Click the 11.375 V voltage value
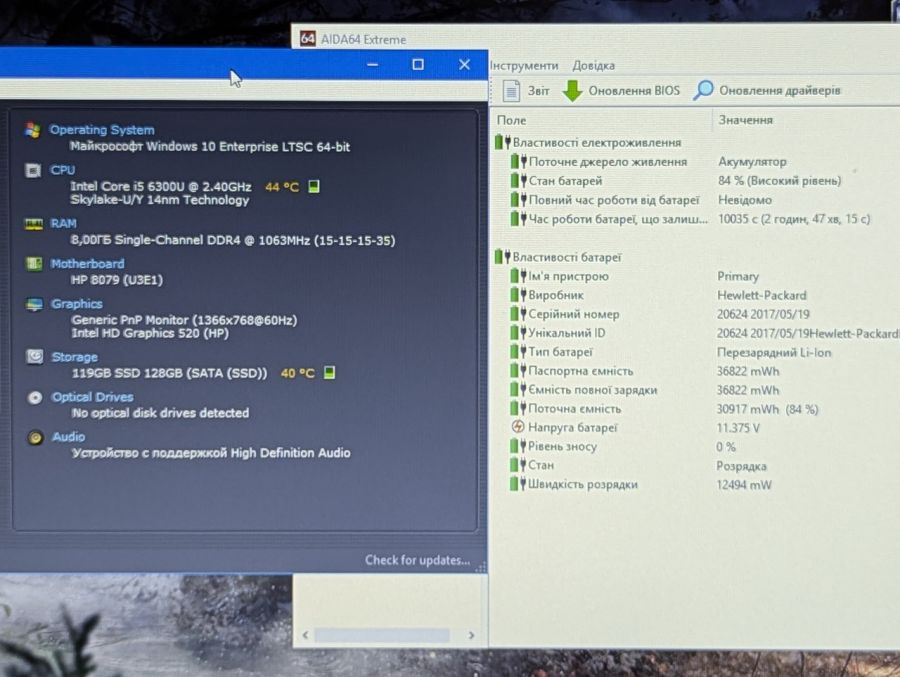Screen dimensions: 900x677 [738, 428]
